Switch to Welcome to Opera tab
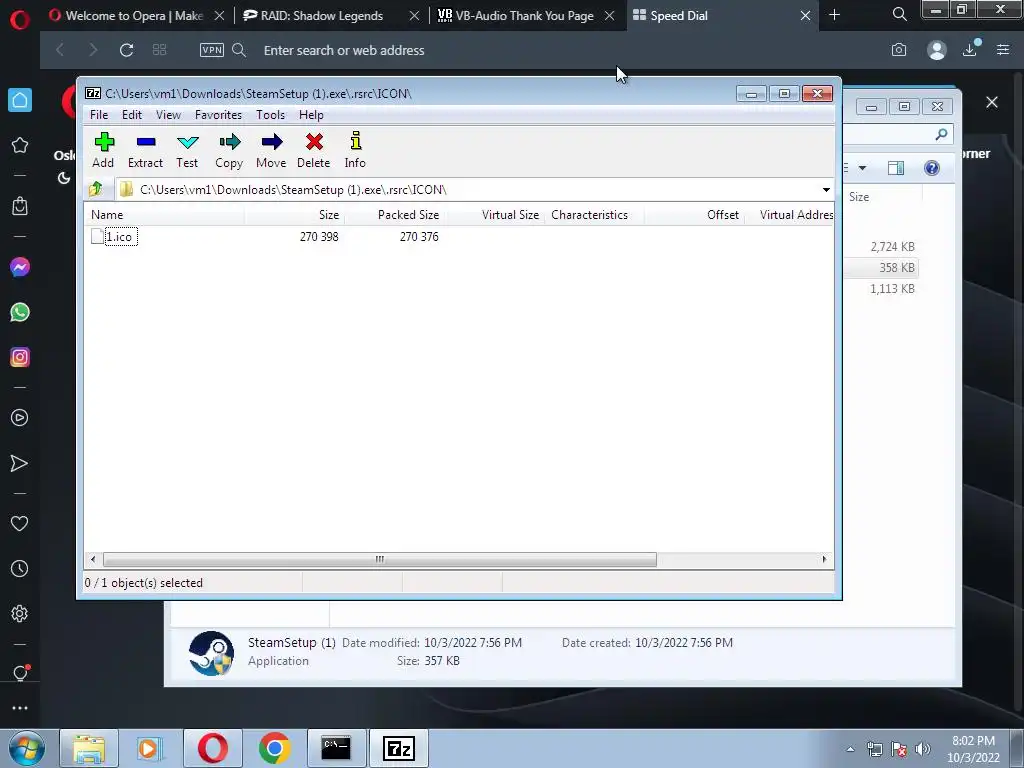The height and width of the screenshot is (768, 1024). point(135,16)
